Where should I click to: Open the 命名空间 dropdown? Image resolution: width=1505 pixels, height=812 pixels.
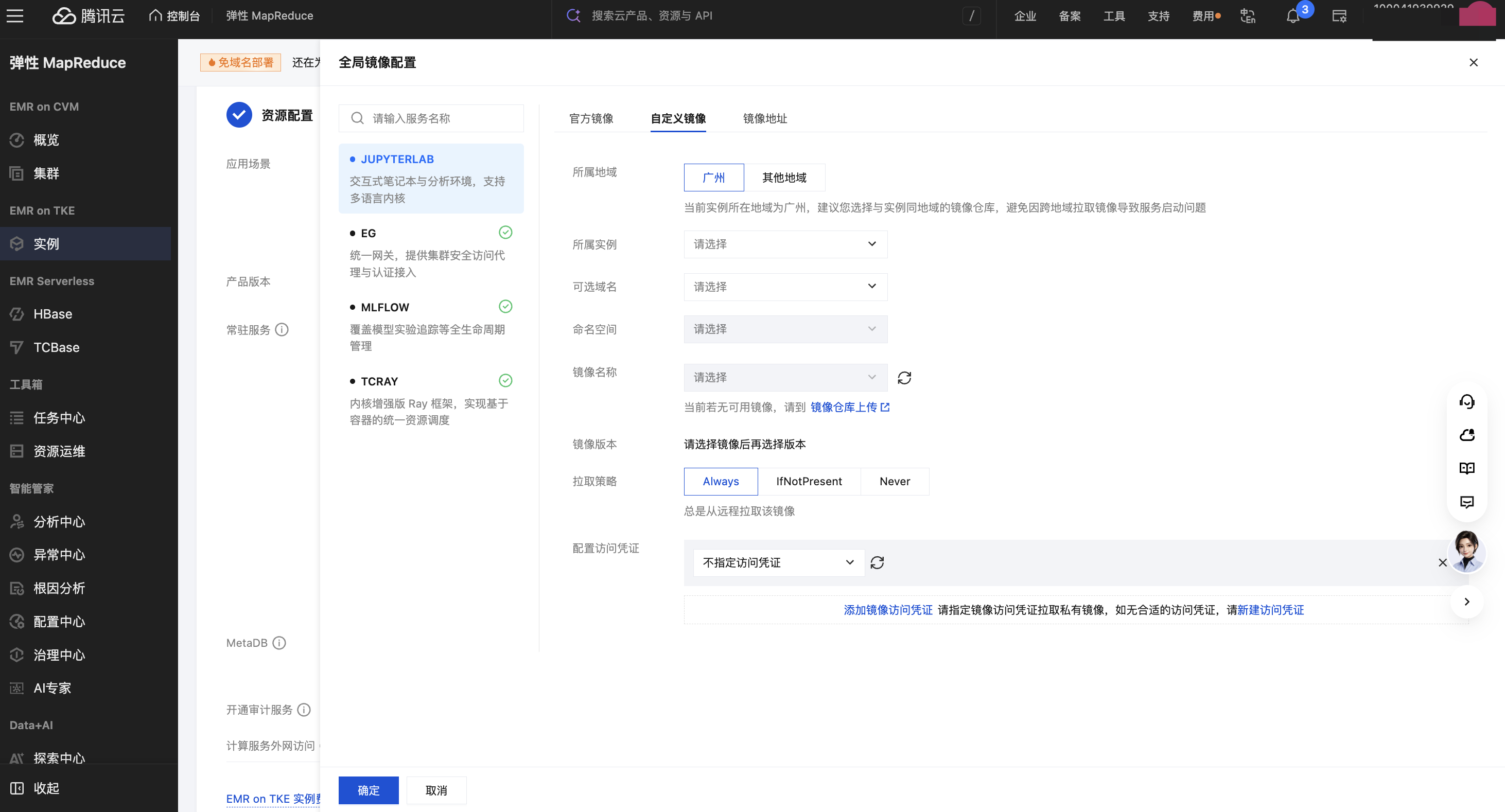[785, 329]
